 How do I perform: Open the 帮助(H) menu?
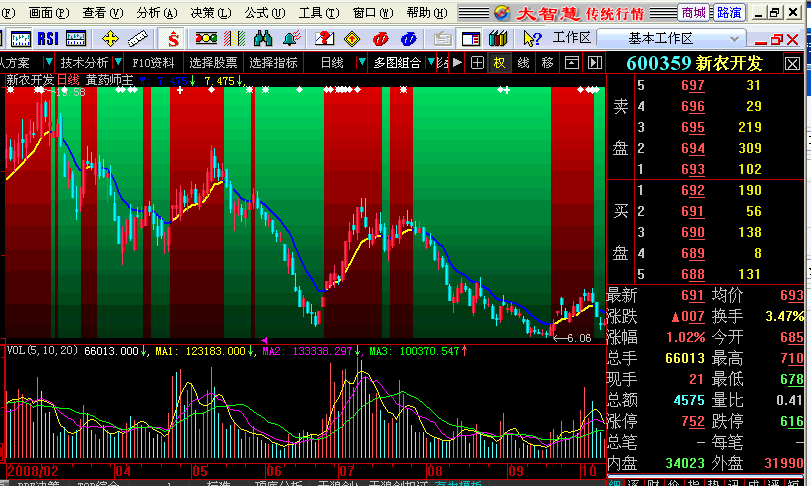pos(427,12)
